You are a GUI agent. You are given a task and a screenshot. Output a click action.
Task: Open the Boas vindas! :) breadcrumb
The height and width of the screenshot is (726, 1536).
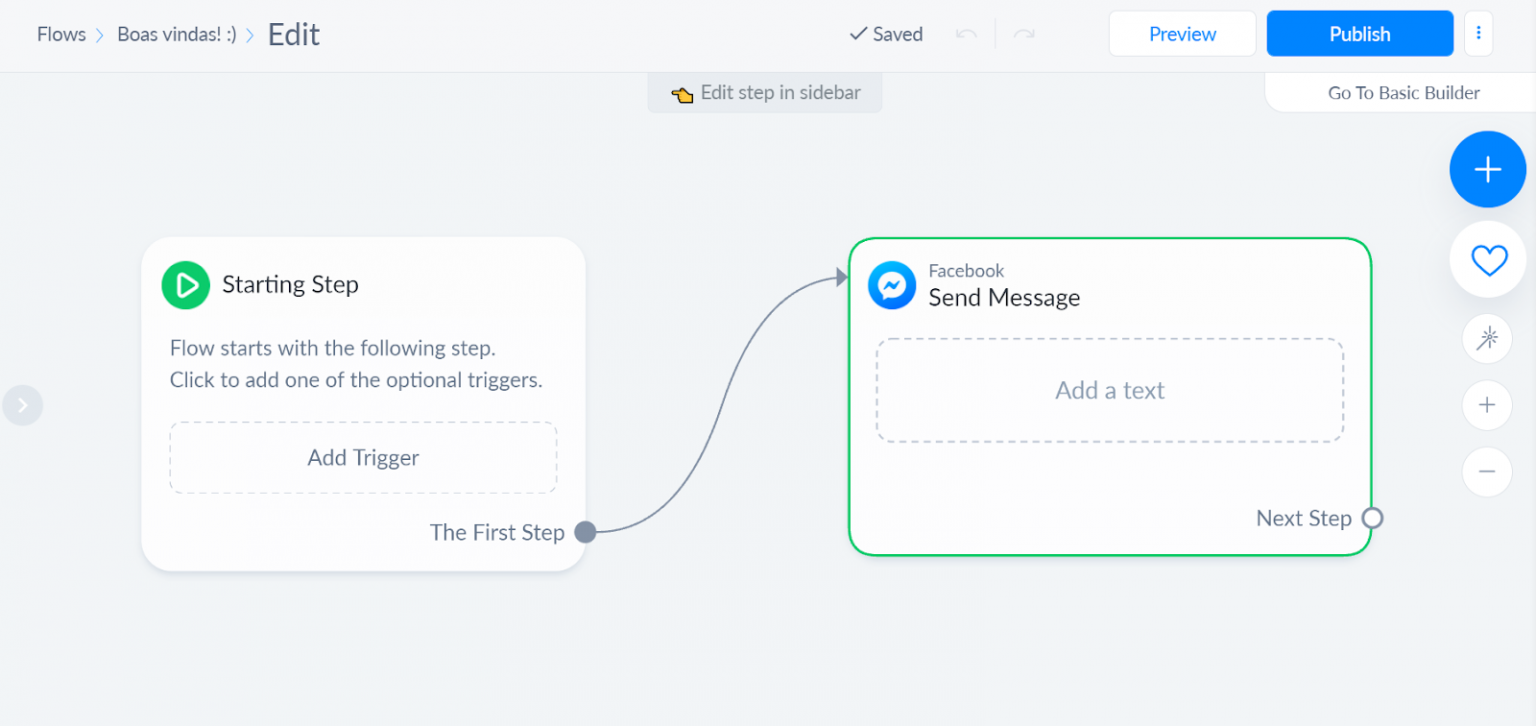tap(177, 34)
